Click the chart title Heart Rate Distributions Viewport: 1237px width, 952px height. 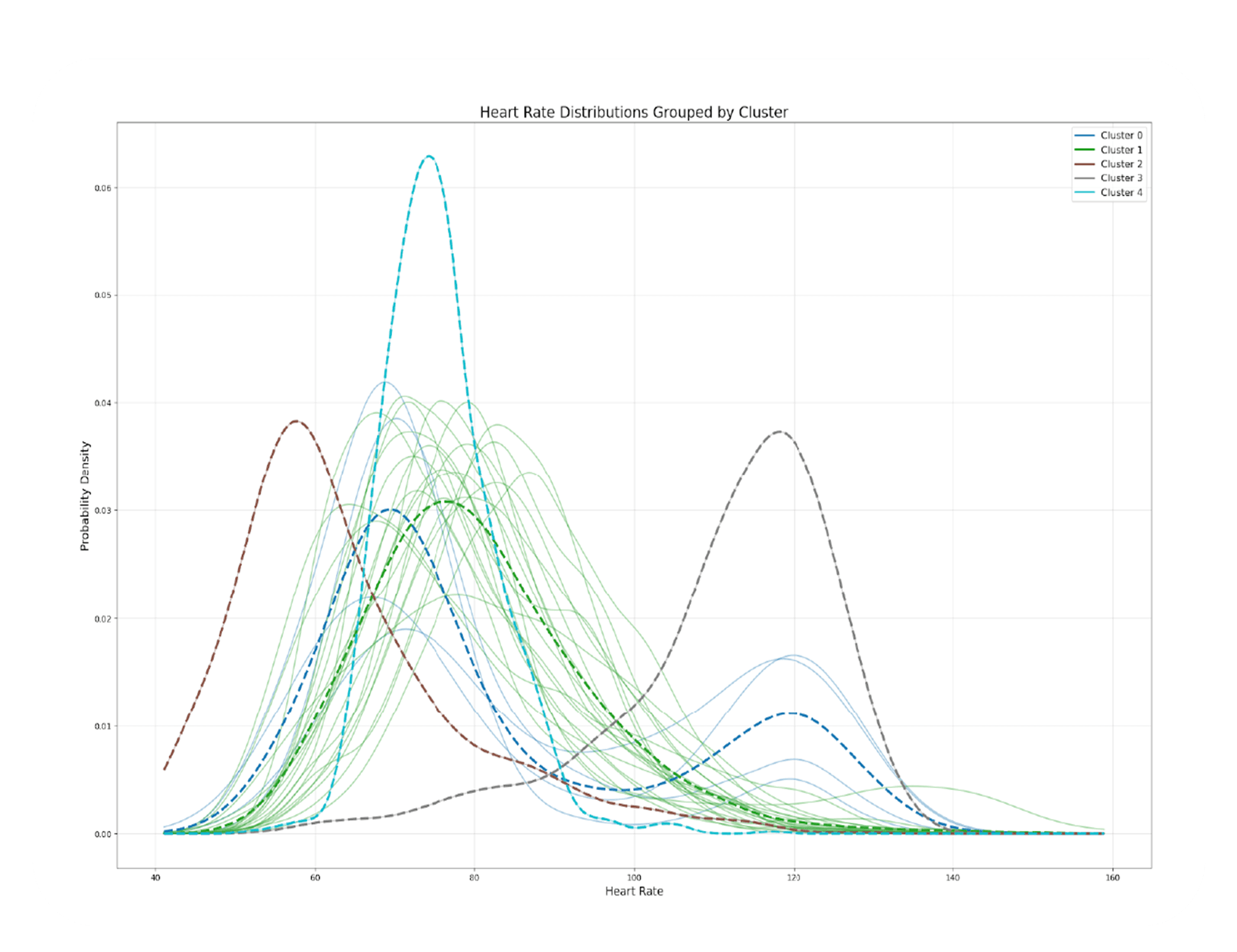pyautogui.click(x=634, y=112)
